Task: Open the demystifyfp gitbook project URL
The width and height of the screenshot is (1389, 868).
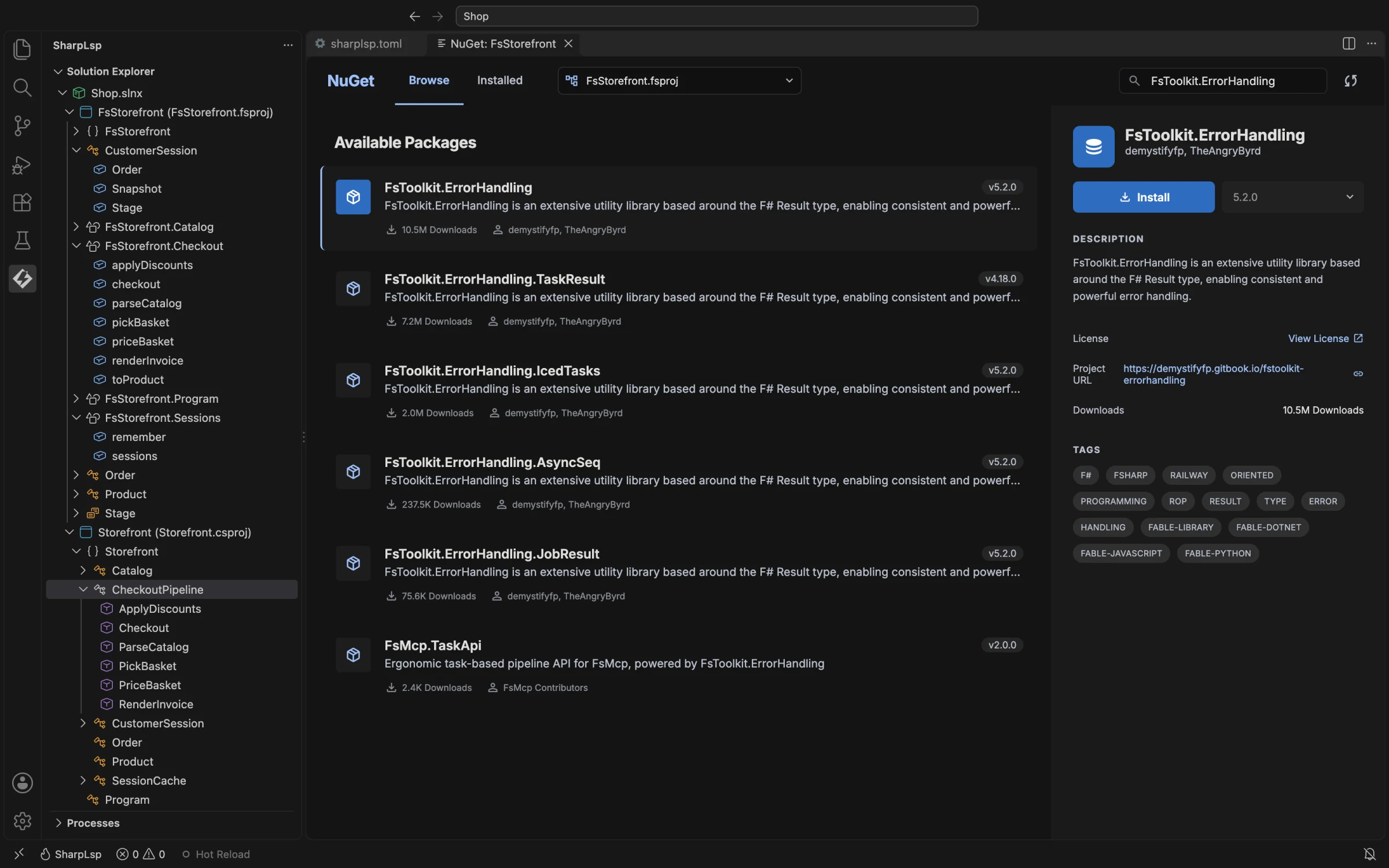Action: [x=1213, y=374]
